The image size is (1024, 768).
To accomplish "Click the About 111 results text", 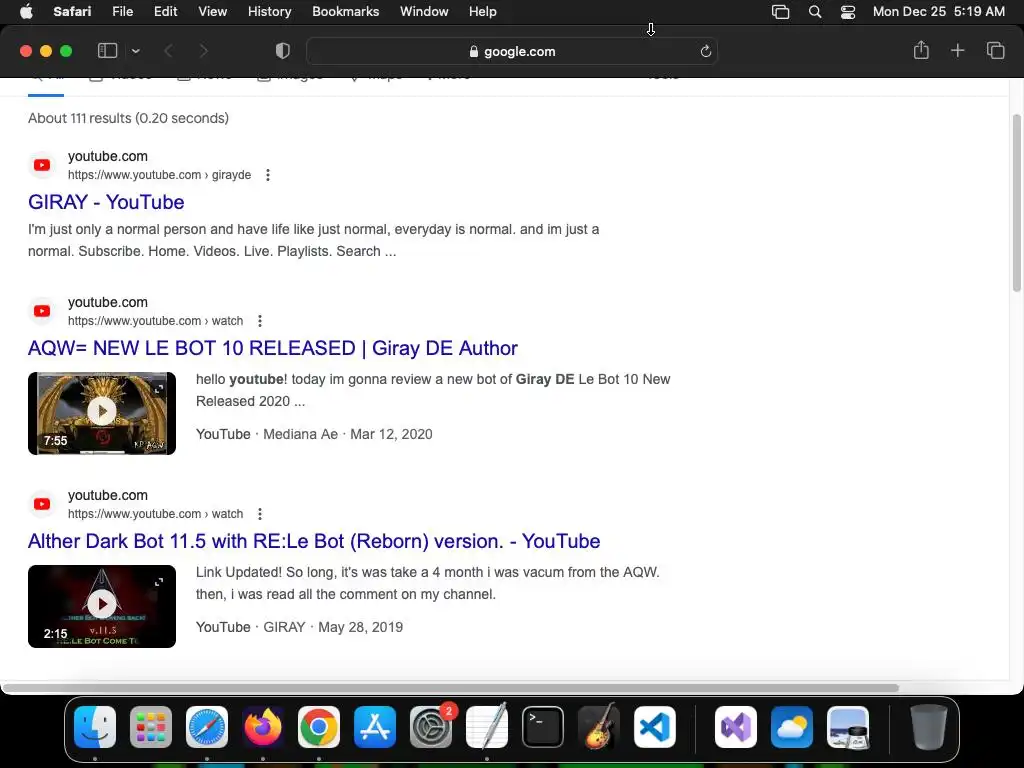I will 128,118.
